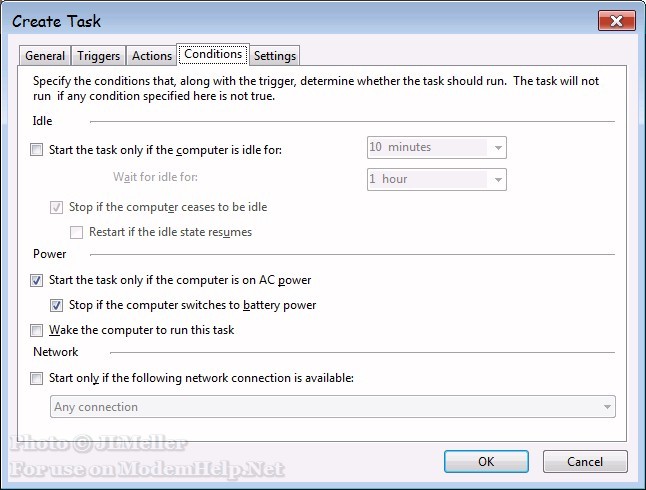The width and height of the screenshot is (646, 490).
Task: Open the Triggers tab
Action: click(98, 56)
